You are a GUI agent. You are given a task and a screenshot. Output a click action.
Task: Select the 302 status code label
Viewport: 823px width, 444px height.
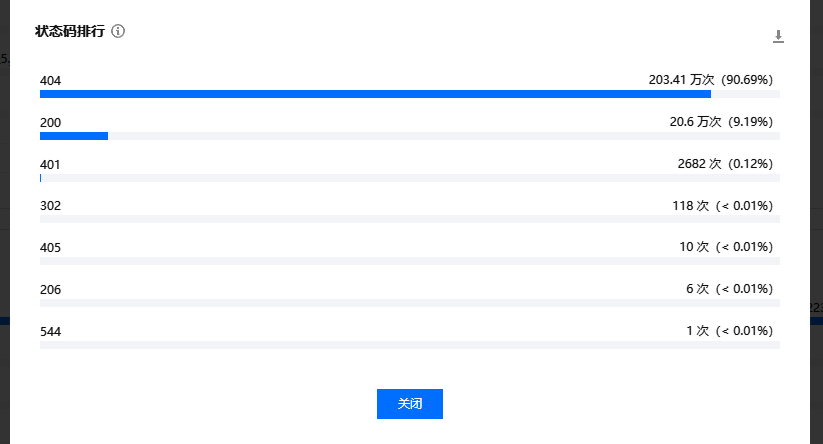tap(51, 206)
